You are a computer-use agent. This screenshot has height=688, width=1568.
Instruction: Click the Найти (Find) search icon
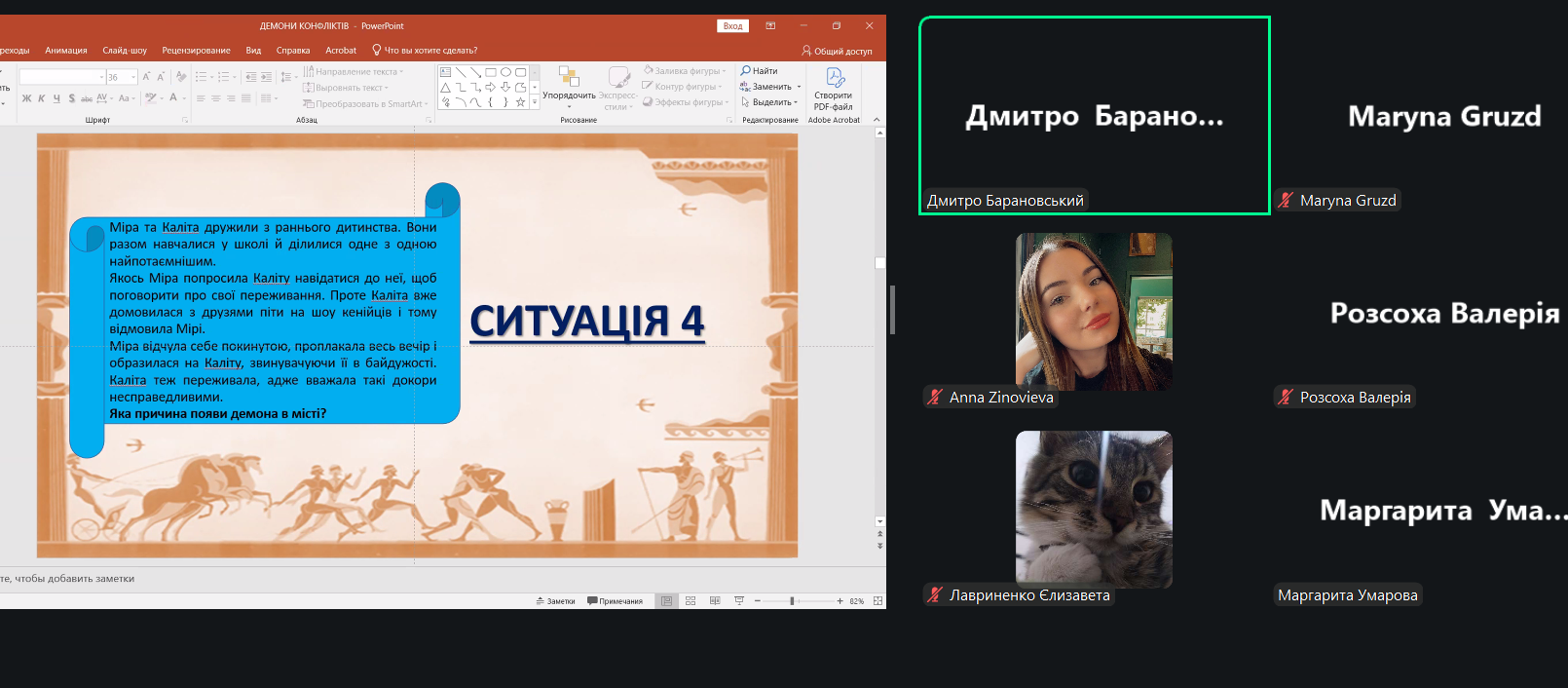[746, 71]
